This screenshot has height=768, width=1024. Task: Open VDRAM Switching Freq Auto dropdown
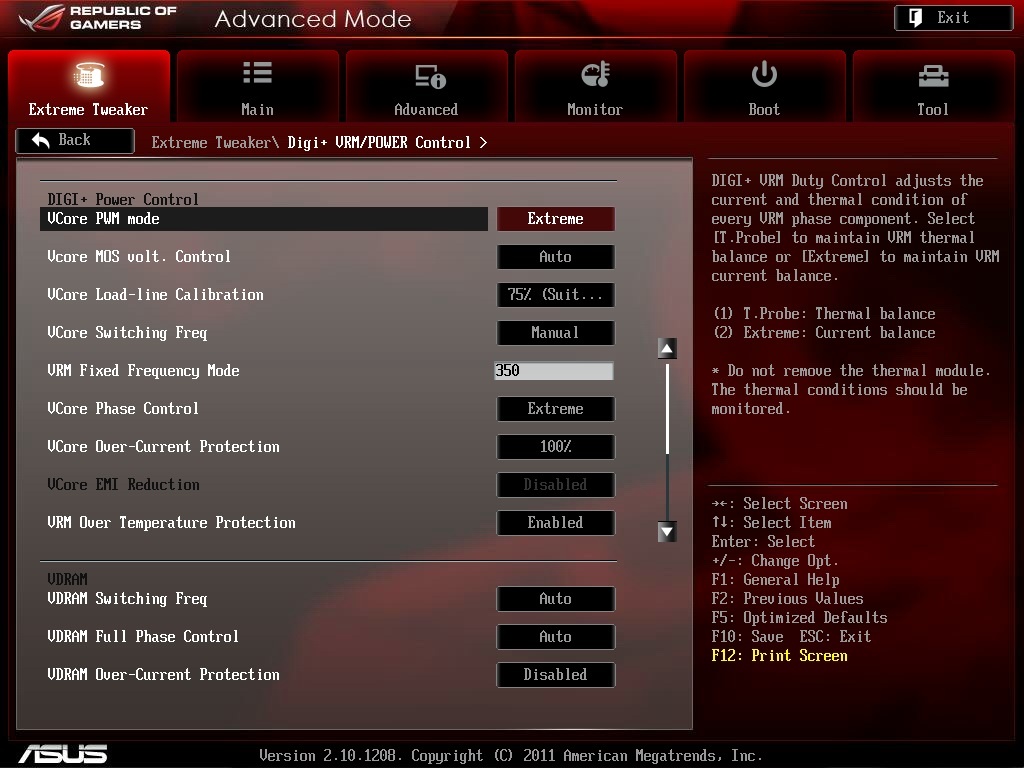point(556,599)
